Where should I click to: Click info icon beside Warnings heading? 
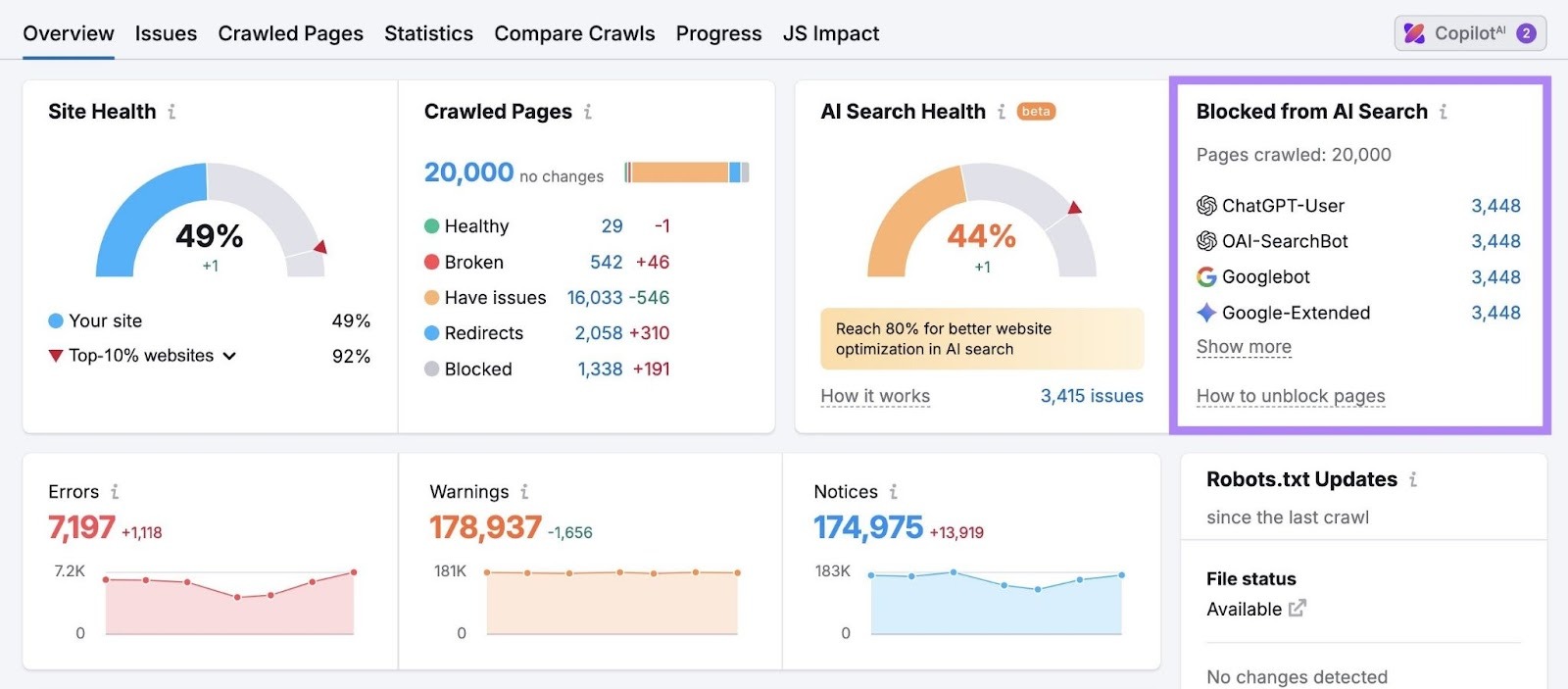point(524,492)
